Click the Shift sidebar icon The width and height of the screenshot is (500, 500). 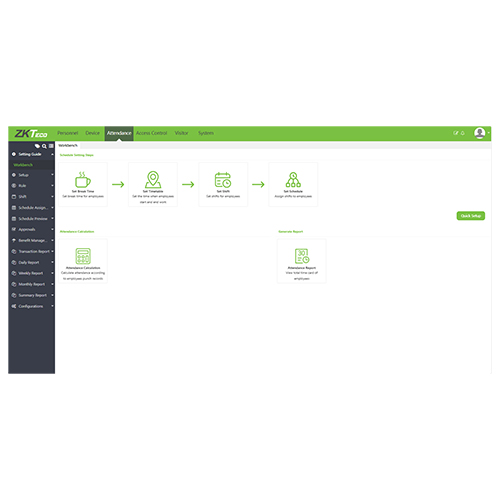point(14,197)
